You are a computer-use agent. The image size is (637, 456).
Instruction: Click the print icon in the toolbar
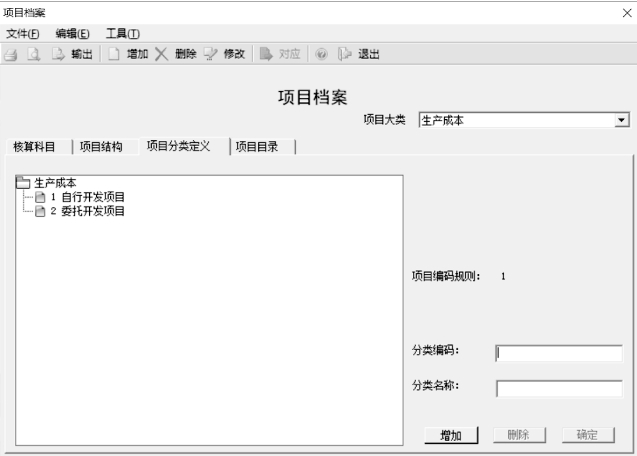click(x=11, y=54)
